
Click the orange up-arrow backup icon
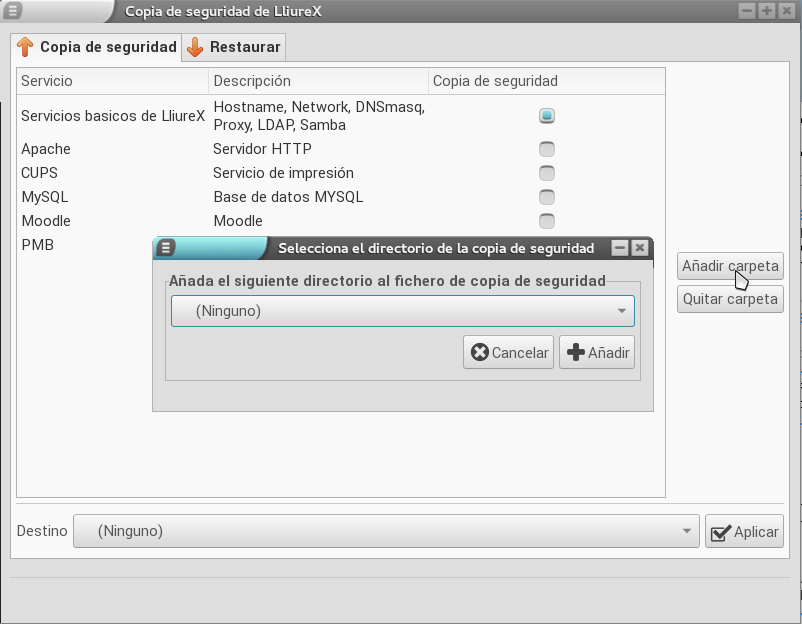(25, 47)
